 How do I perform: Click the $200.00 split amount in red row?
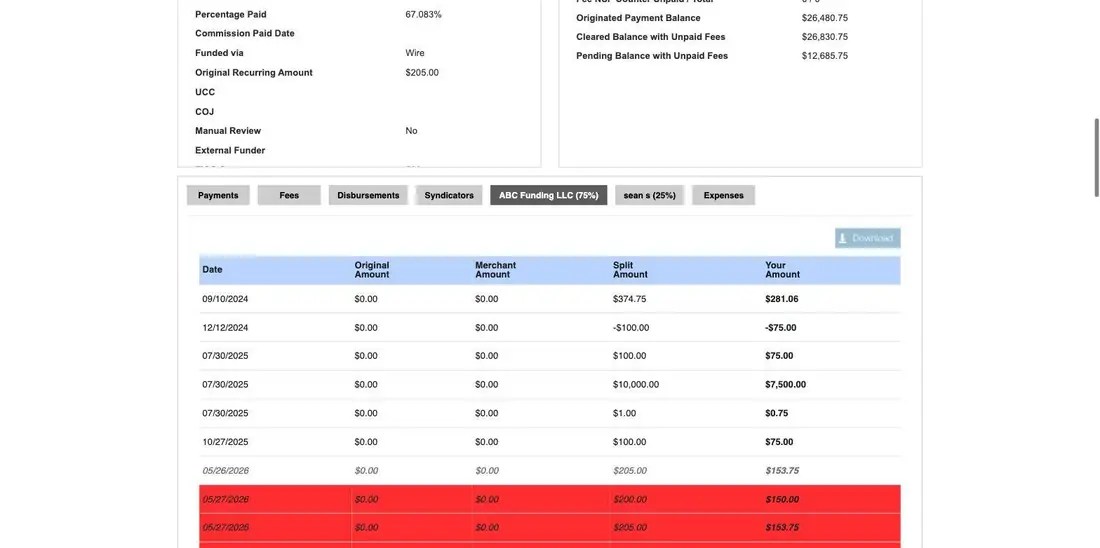click(x=629, y=500)
